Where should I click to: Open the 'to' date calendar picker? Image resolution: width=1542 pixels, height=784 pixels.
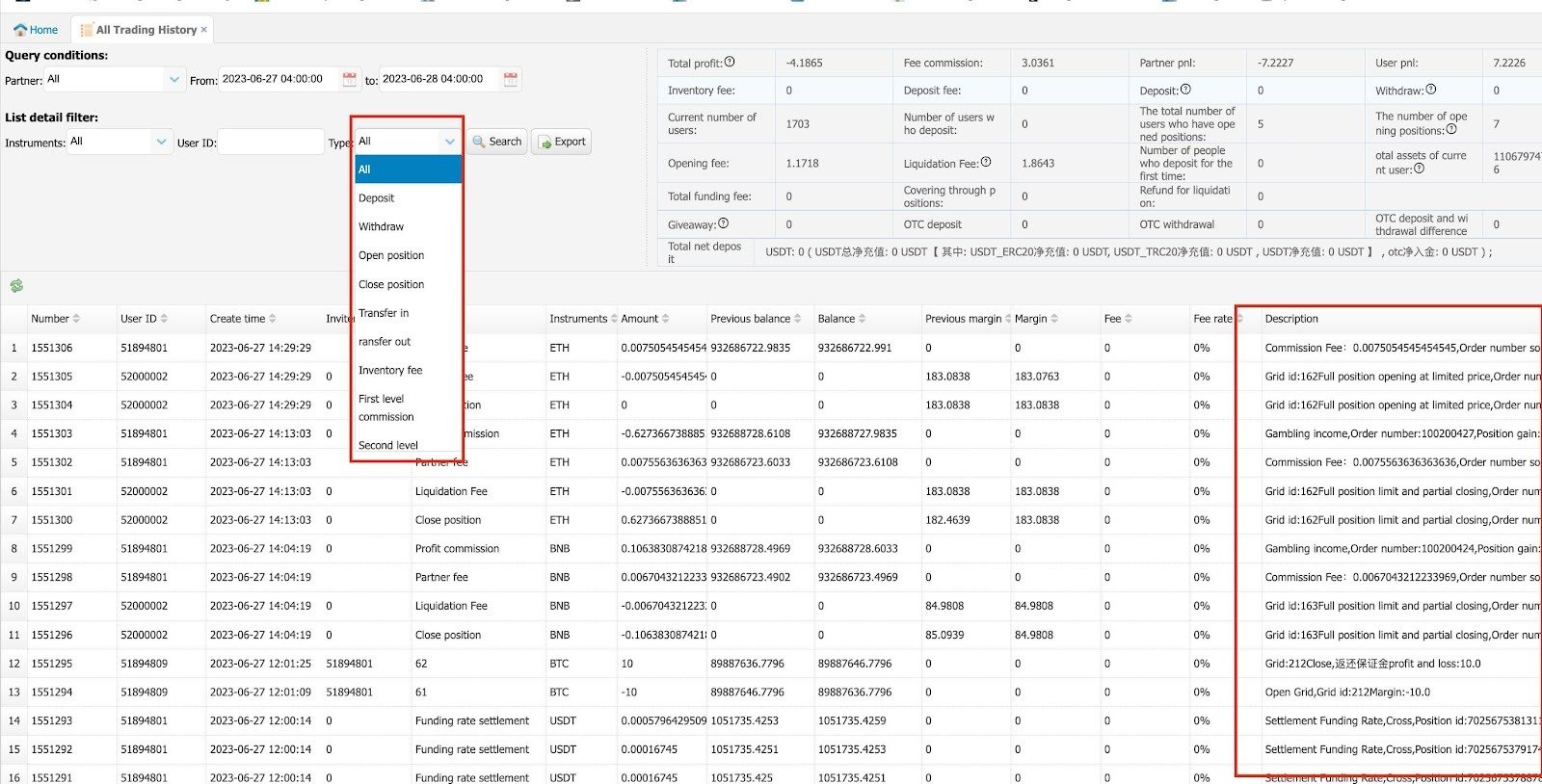pos(511,80)
